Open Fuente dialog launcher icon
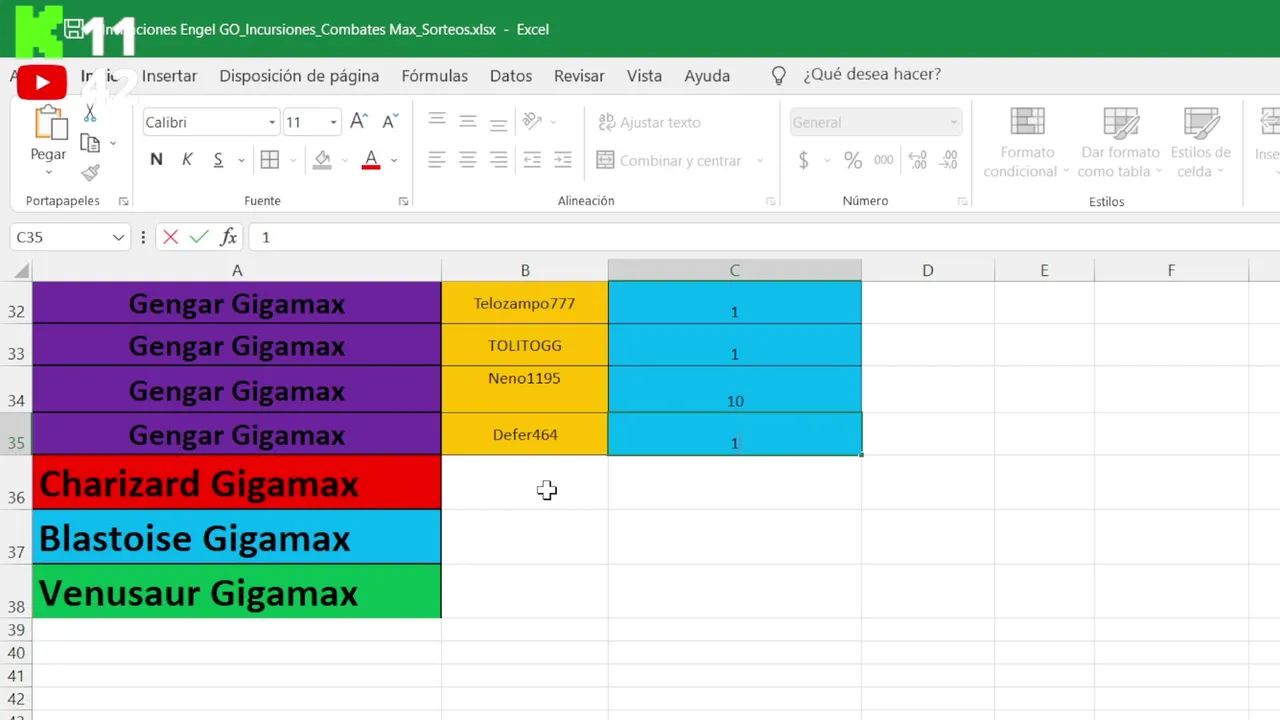 coord(404,201)
